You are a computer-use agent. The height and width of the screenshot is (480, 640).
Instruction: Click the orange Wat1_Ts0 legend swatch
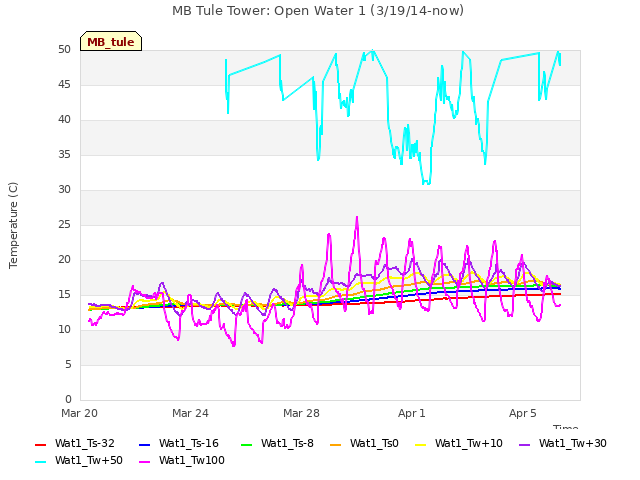tap(336, 444)
